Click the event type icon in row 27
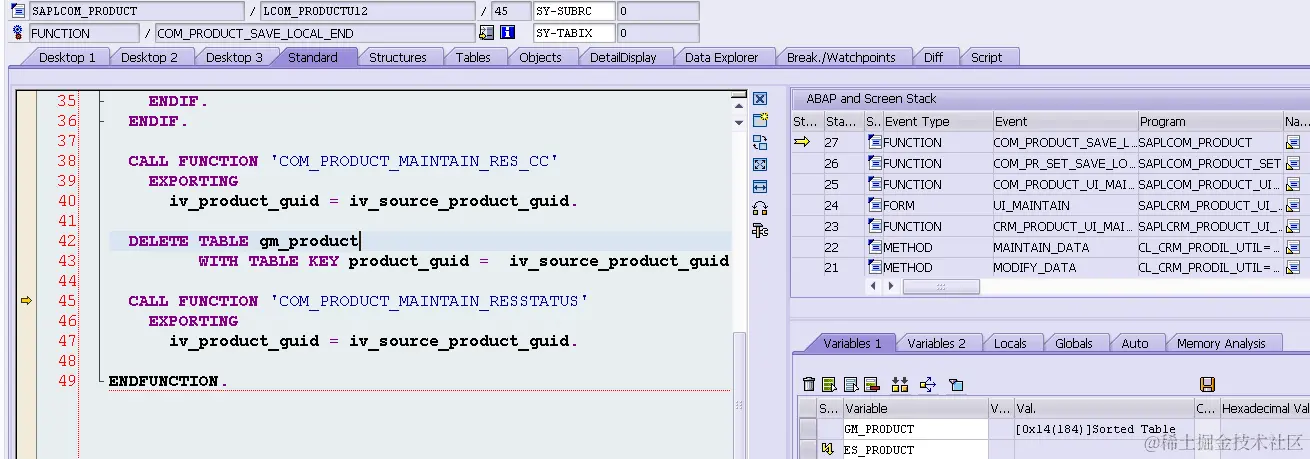1310x459 pixels. [x=873, y=143]
